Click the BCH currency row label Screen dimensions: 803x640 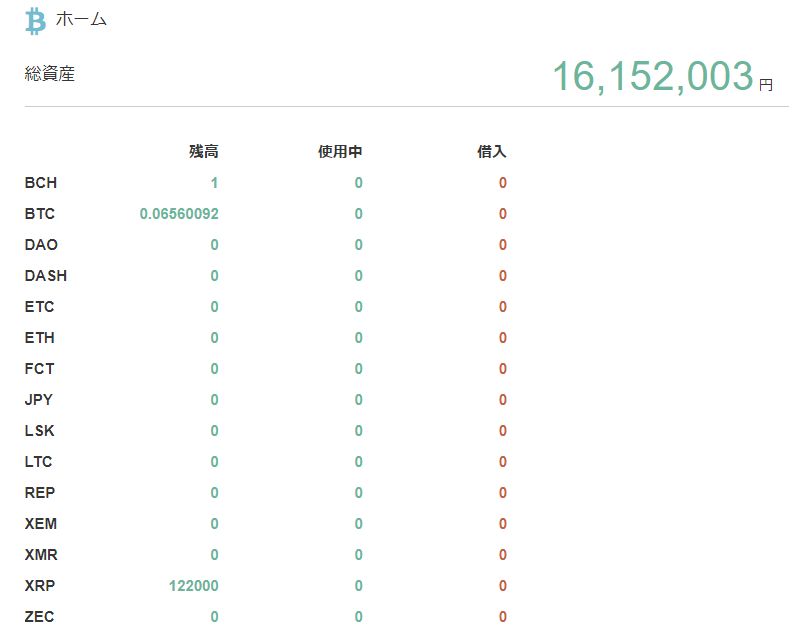coord(41,183)
